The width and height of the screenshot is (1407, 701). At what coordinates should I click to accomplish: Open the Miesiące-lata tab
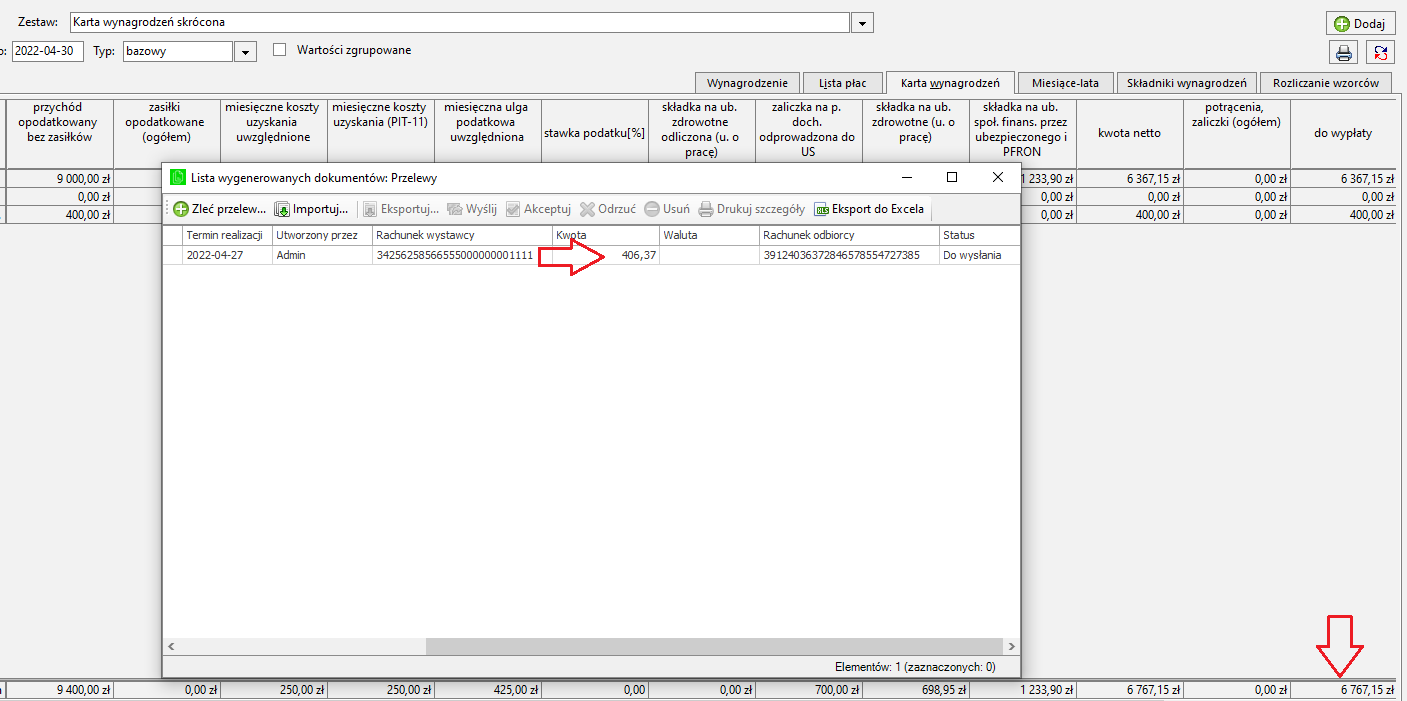point(1065,83)
